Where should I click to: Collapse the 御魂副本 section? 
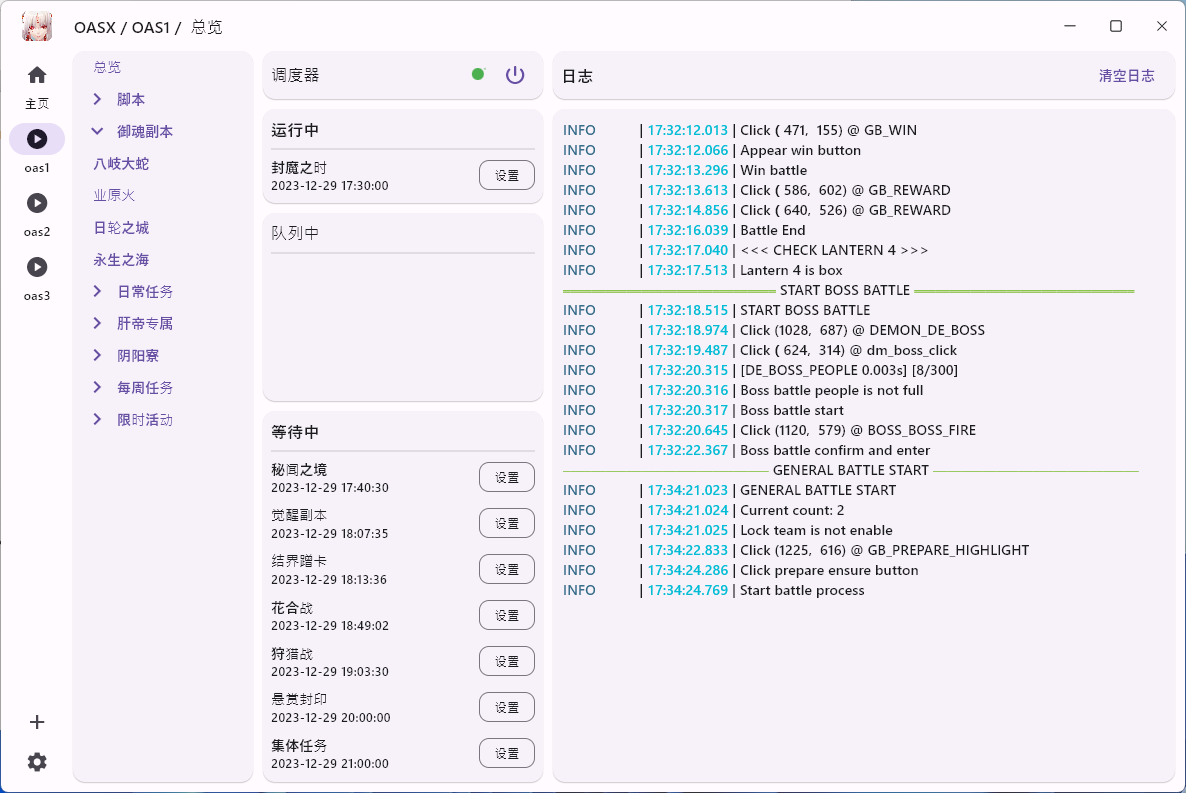(x=98, y=131)
